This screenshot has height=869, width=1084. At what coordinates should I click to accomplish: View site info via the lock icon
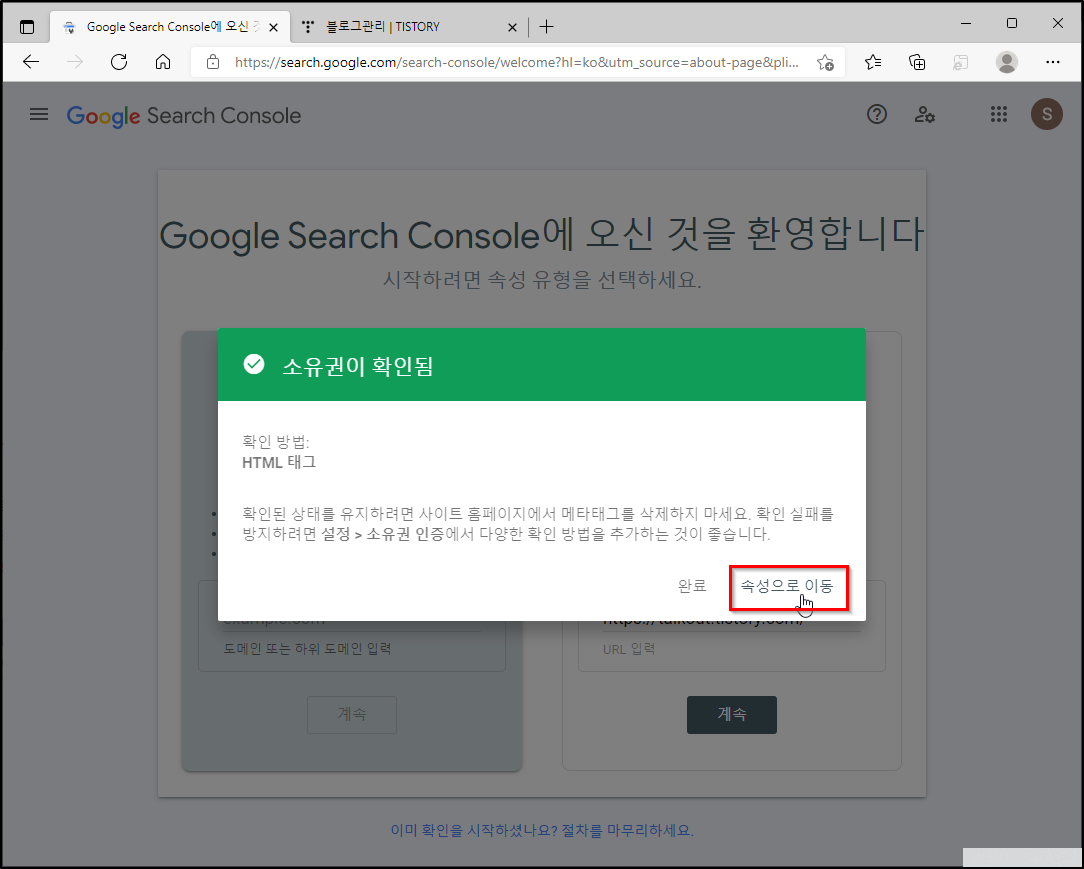pos(213,62)
